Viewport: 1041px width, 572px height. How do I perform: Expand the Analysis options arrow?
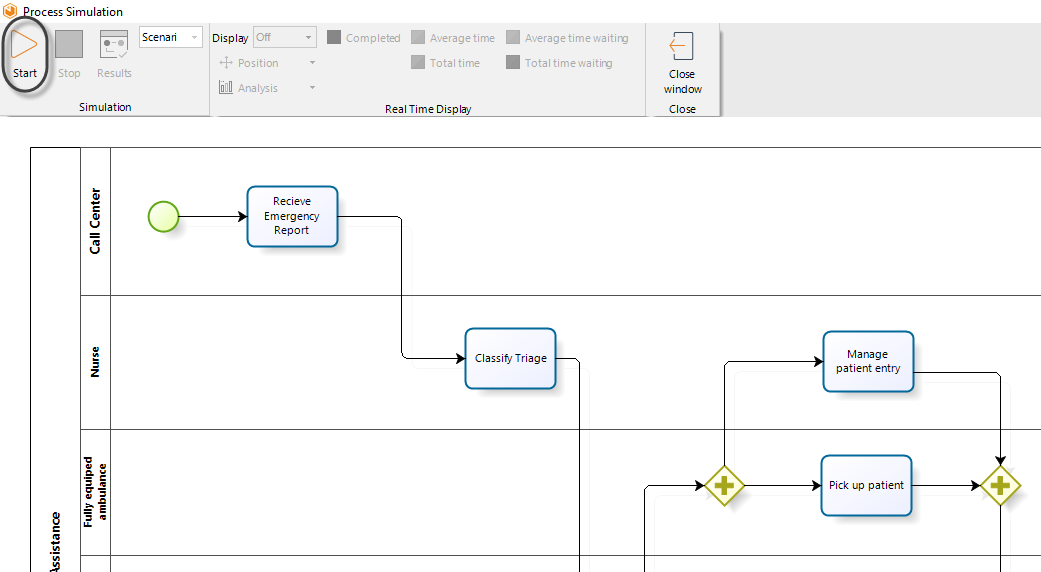312,88
